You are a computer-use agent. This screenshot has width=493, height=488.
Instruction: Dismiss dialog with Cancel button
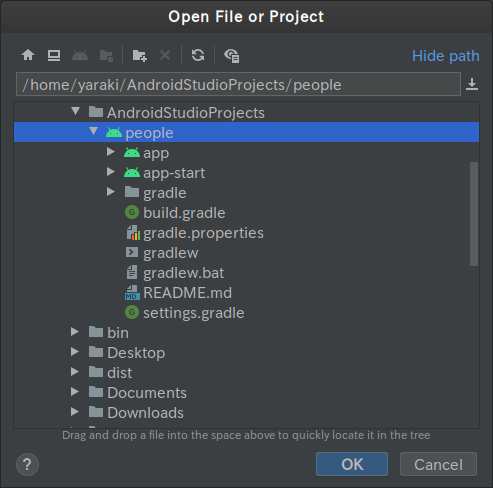pos(438,464)
